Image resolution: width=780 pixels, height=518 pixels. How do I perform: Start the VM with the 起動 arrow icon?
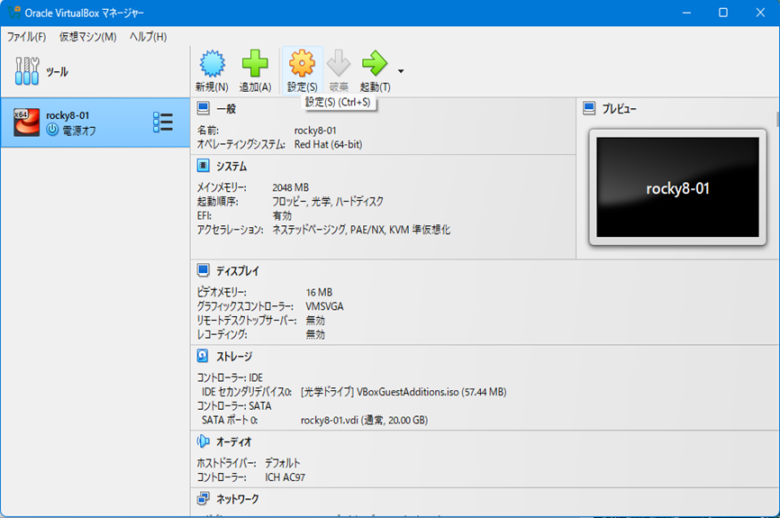click(375, 64)
